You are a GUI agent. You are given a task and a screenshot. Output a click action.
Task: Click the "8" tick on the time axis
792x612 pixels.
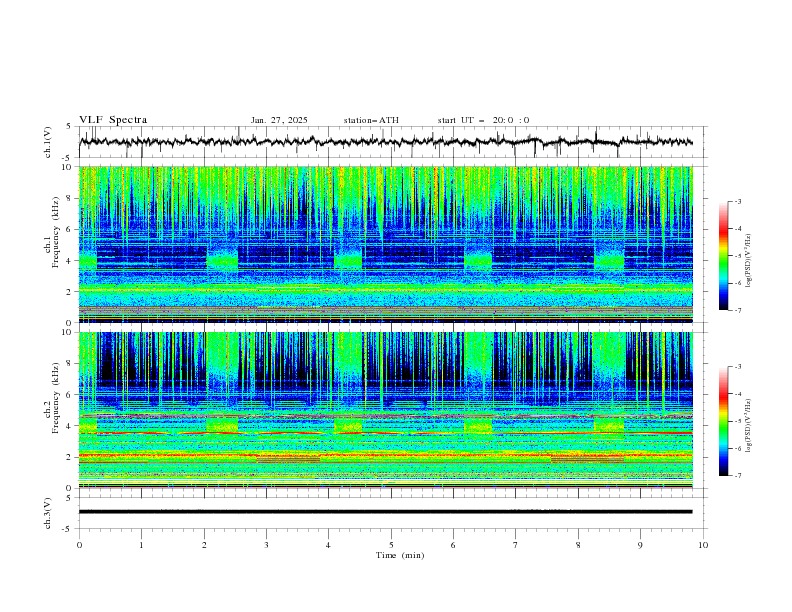coord(578,545)
